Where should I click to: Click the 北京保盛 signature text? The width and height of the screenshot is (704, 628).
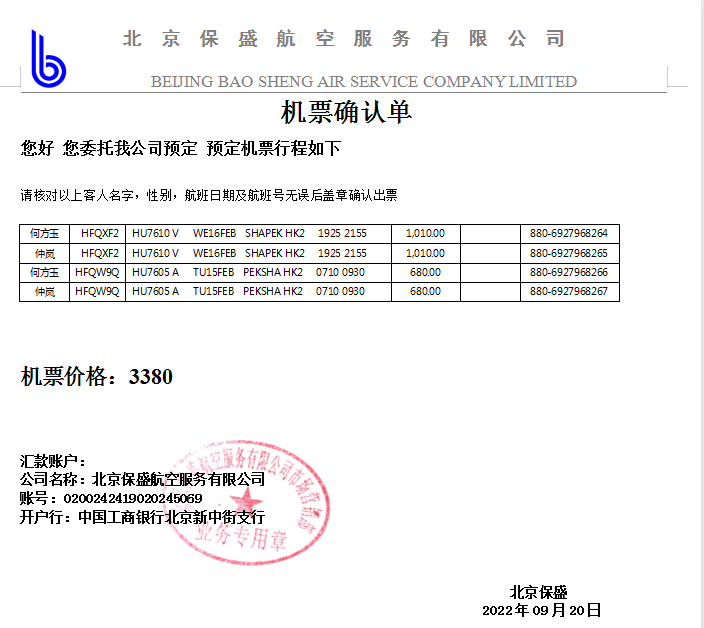pyautogui.click(x=539, y=591)
